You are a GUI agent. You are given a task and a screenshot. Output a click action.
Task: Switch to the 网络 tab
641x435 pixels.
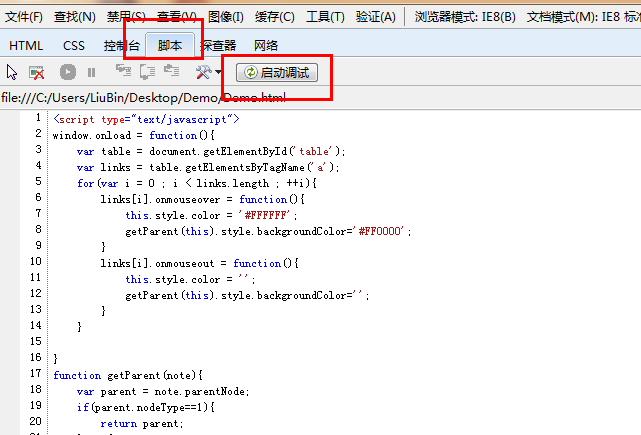(x=266, y=45)
